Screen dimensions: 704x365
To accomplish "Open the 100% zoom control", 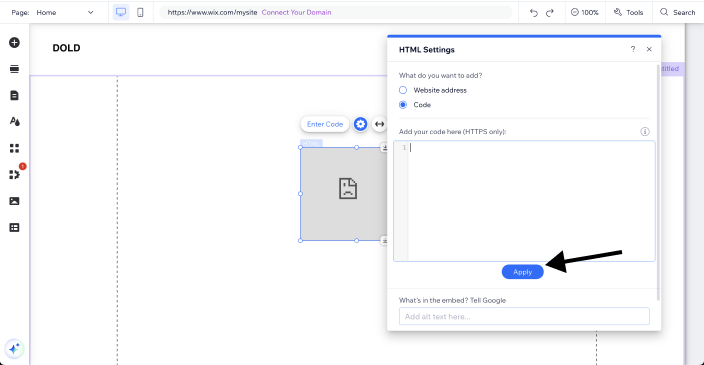I will click(585, 13).
